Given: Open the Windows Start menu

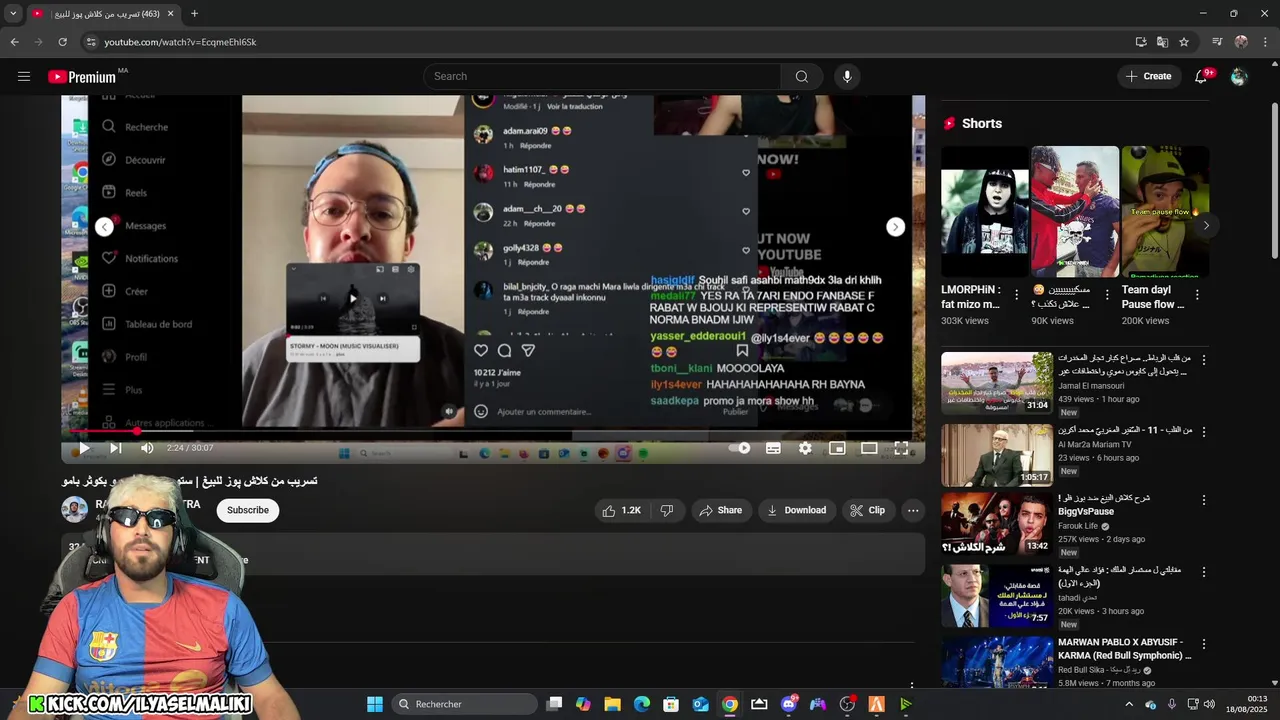Looking at the screenshot, I should [x=375, y=704].
